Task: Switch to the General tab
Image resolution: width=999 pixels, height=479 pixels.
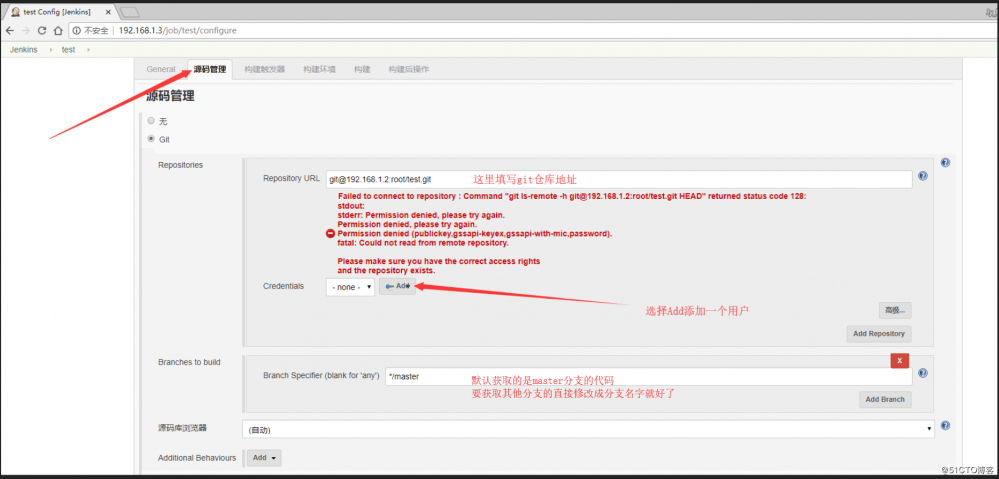Action: 161,69
